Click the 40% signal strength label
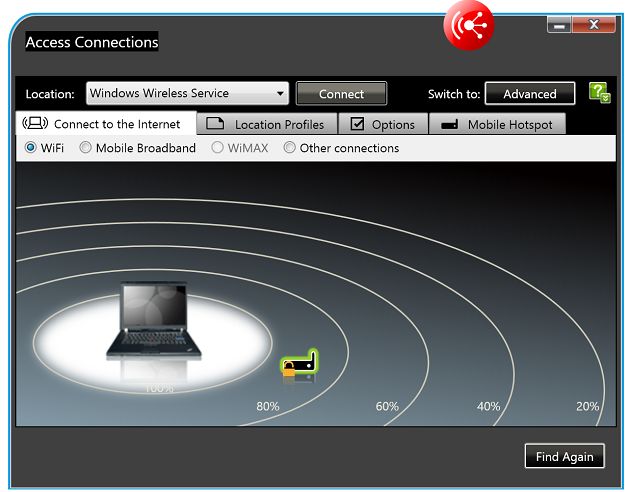This screenshot has width=630, height=492. tap(488, 406)
